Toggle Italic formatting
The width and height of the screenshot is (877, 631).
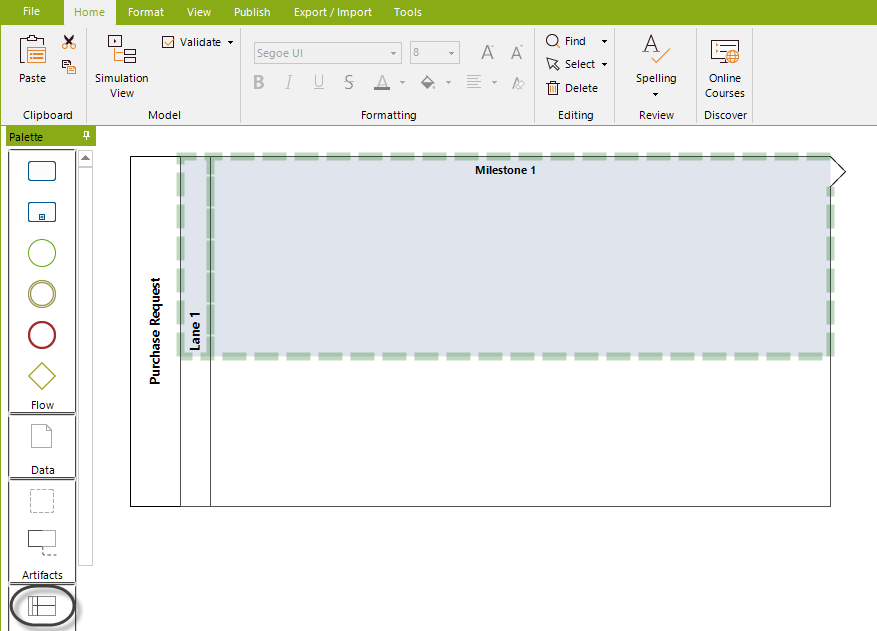click(289, 83)
